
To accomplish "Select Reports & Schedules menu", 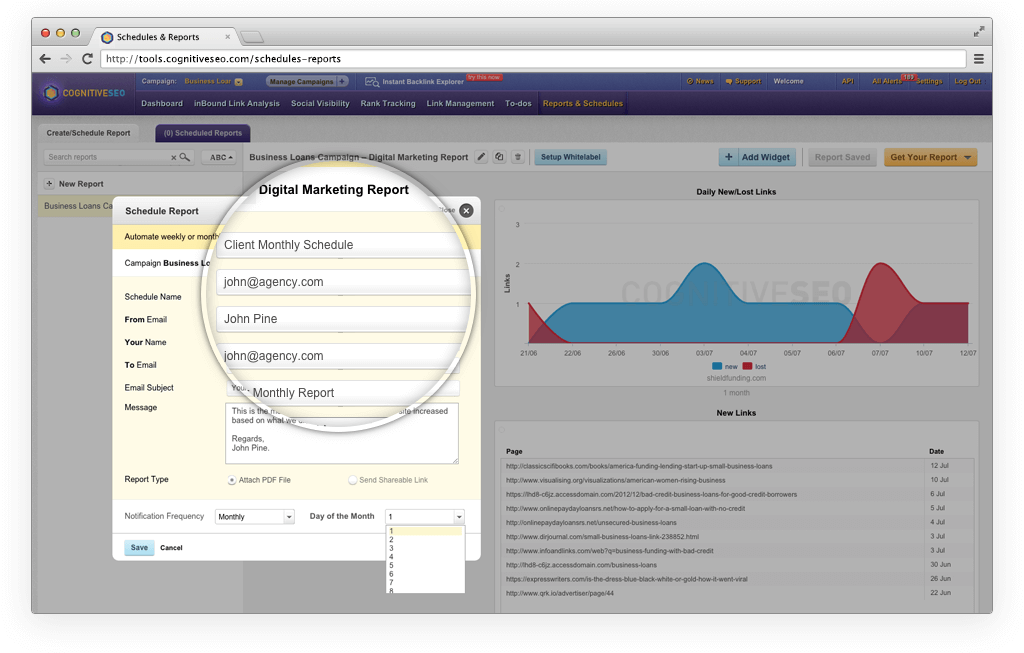I will [x=583, y=104].
